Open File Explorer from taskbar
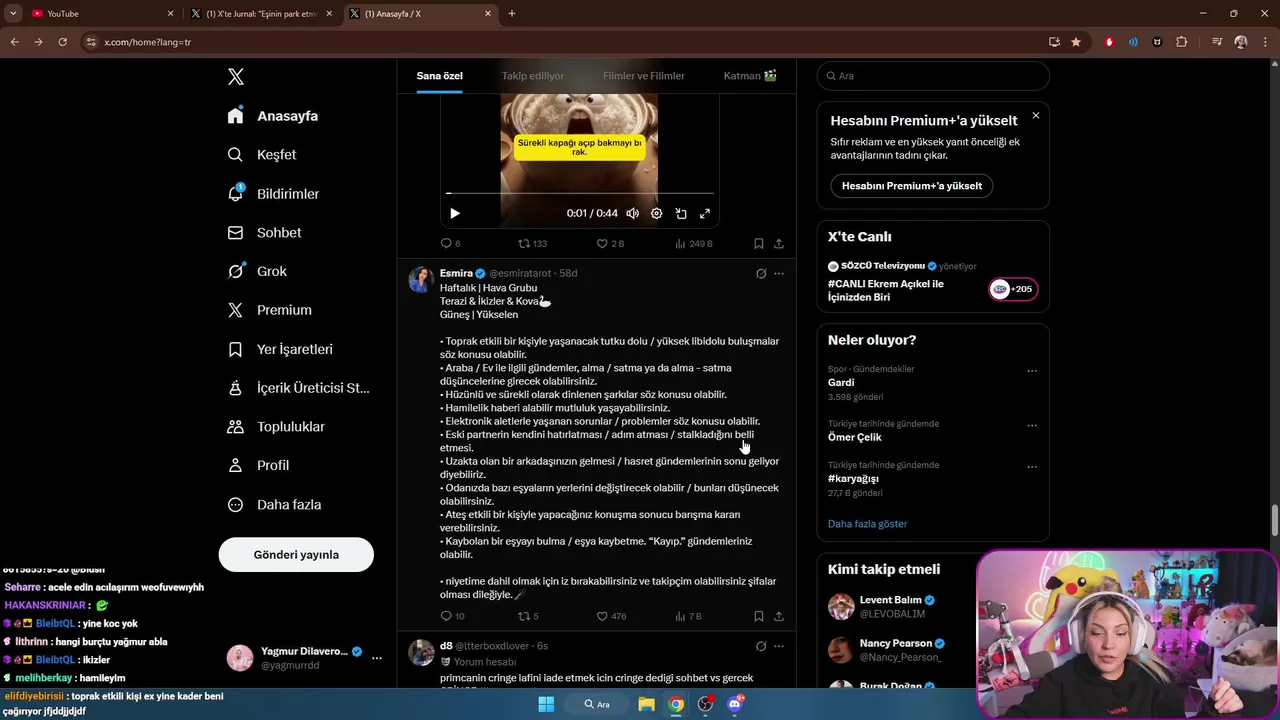The height and width of the screenshot is (720, 1280). click(x=646, y=704)
